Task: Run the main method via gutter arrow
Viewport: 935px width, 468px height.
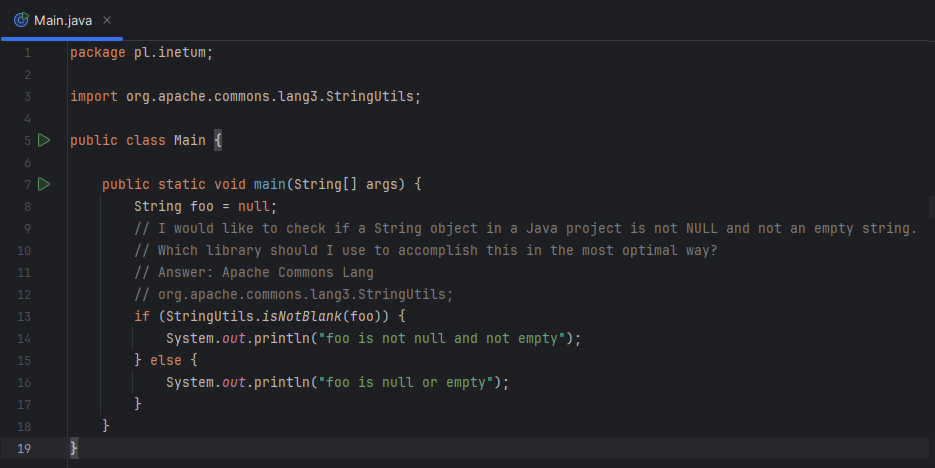Action: [43, 184]
